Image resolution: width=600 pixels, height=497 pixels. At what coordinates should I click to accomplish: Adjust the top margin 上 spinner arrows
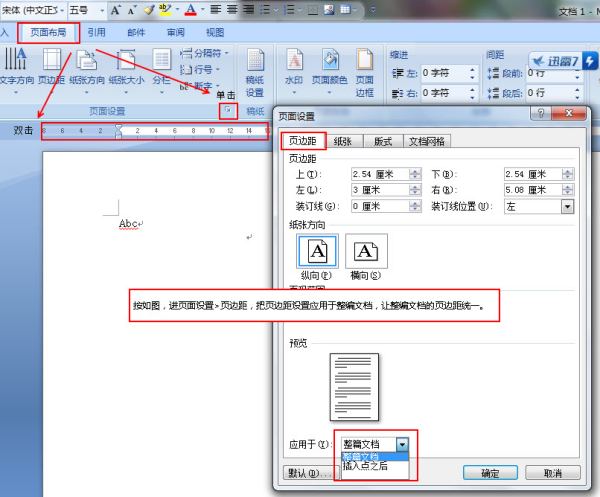coord(415,174)
